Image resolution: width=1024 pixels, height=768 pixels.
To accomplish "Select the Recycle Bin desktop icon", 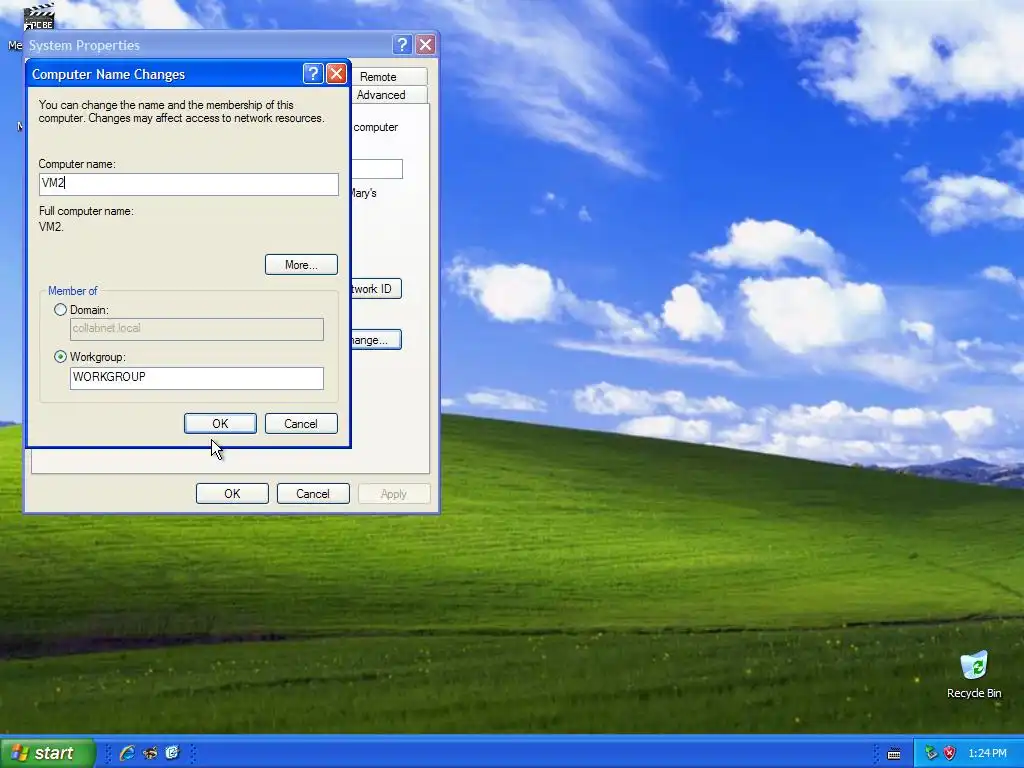I will (974, 675).
